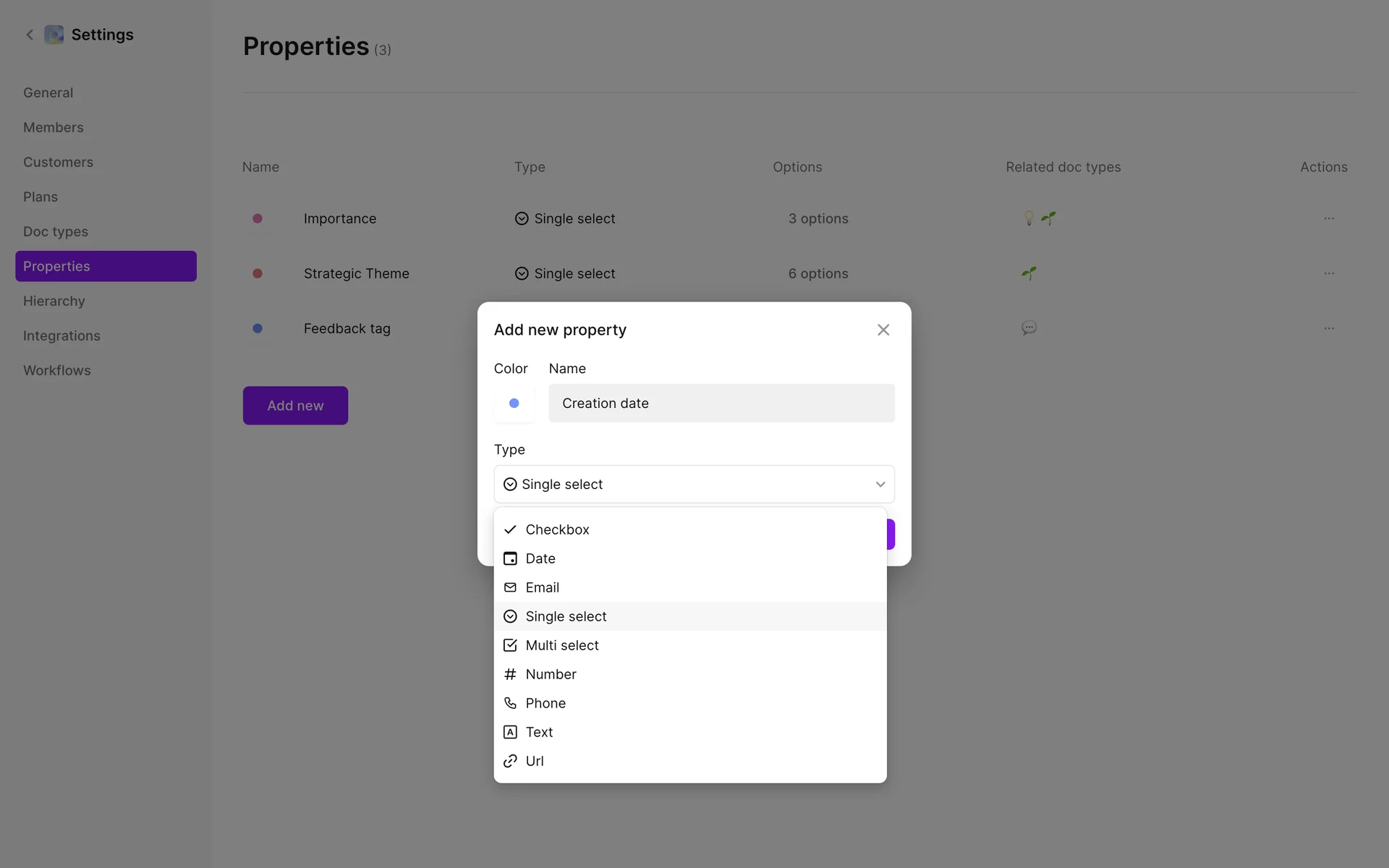Viewport: 1389px width, 868px height.
Task: Click the Name field containing Creation date
Action: coord(721,404)
